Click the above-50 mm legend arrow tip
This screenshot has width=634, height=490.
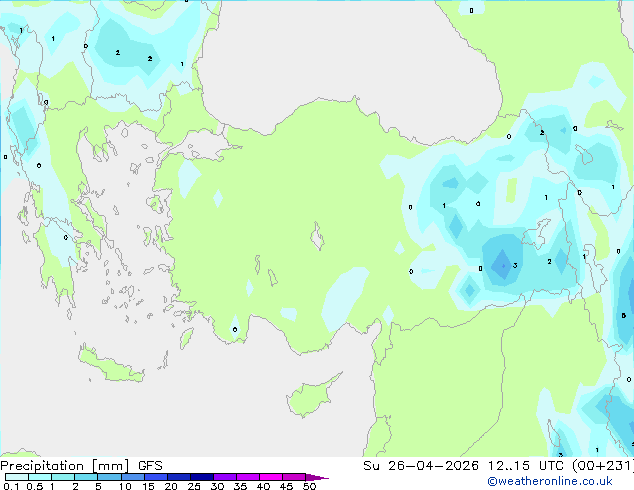pos(317,477)
